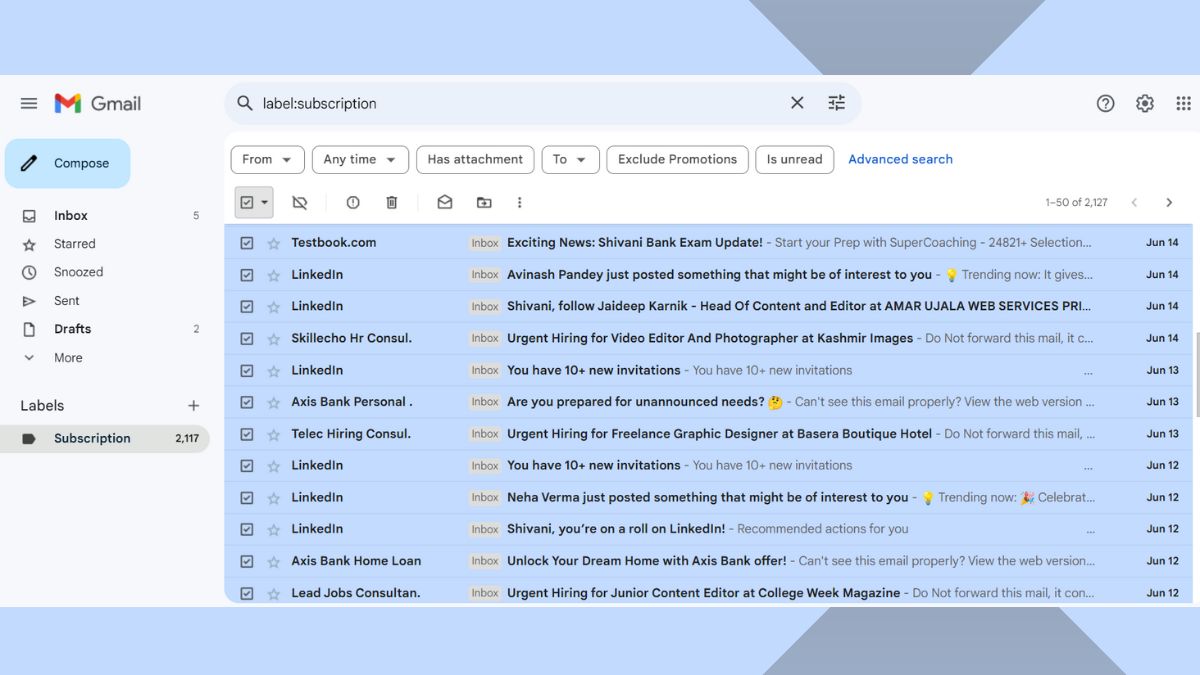Open the From filter dropdown
This screenshot has height=675, width=1200.
(x=267, y=159)
